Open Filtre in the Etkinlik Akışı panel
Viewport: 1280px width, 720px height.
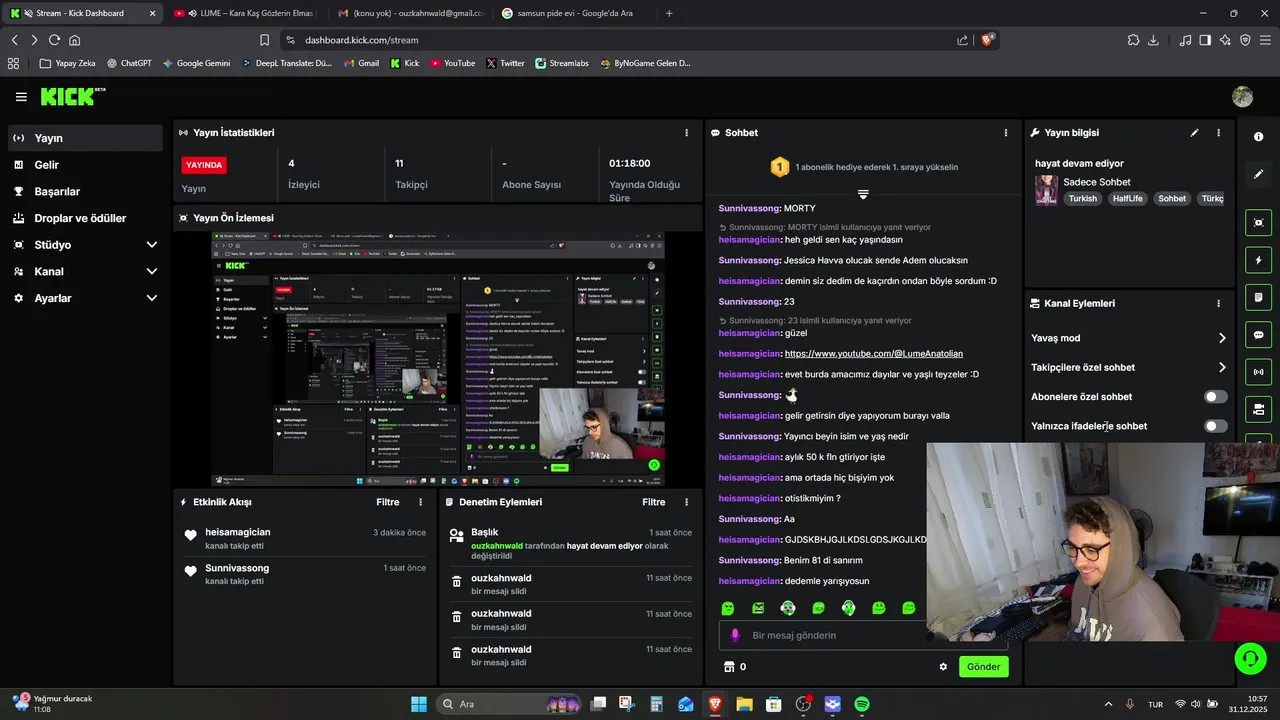(388, 502)
